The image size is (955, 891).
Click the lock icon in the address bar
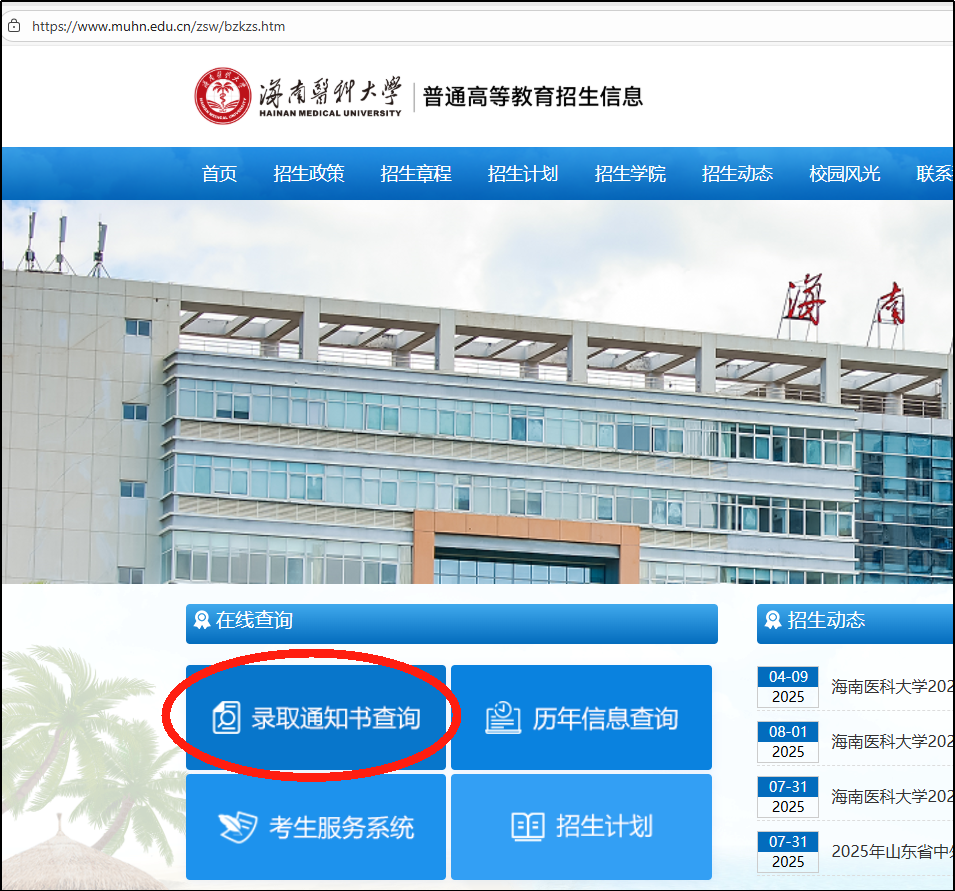(14, 25)
